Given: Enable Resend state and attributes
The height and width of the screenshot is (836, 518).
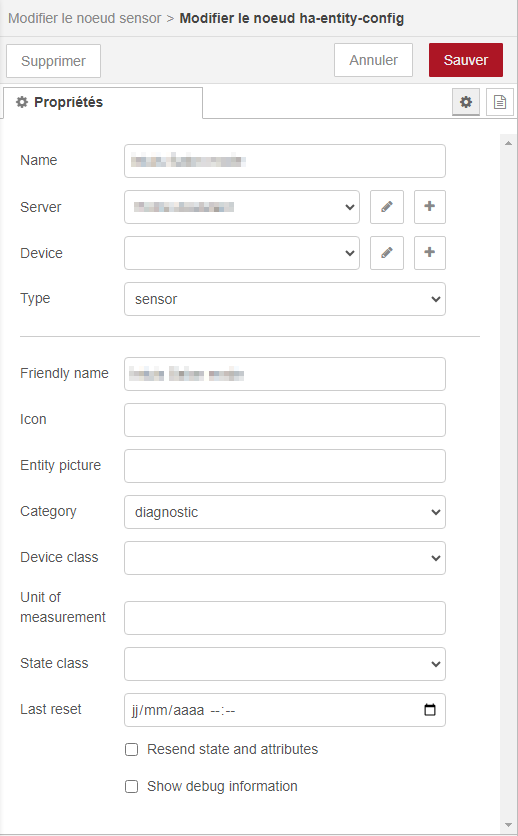Looking at the screenshot, I should click(132, 750).
